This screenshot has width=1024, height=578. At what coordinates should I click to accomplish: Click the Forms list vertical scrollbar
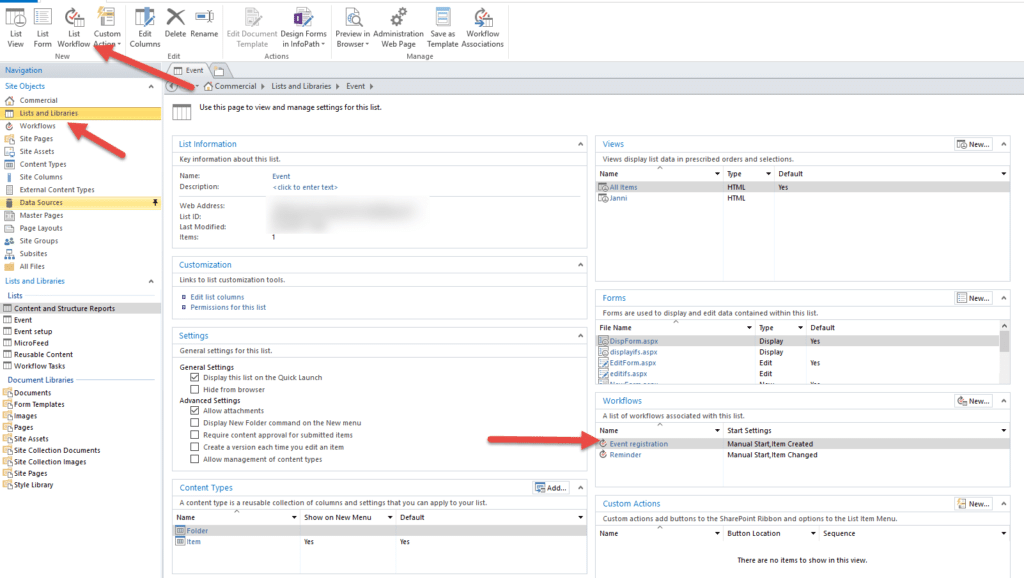tap(1004, 353)
